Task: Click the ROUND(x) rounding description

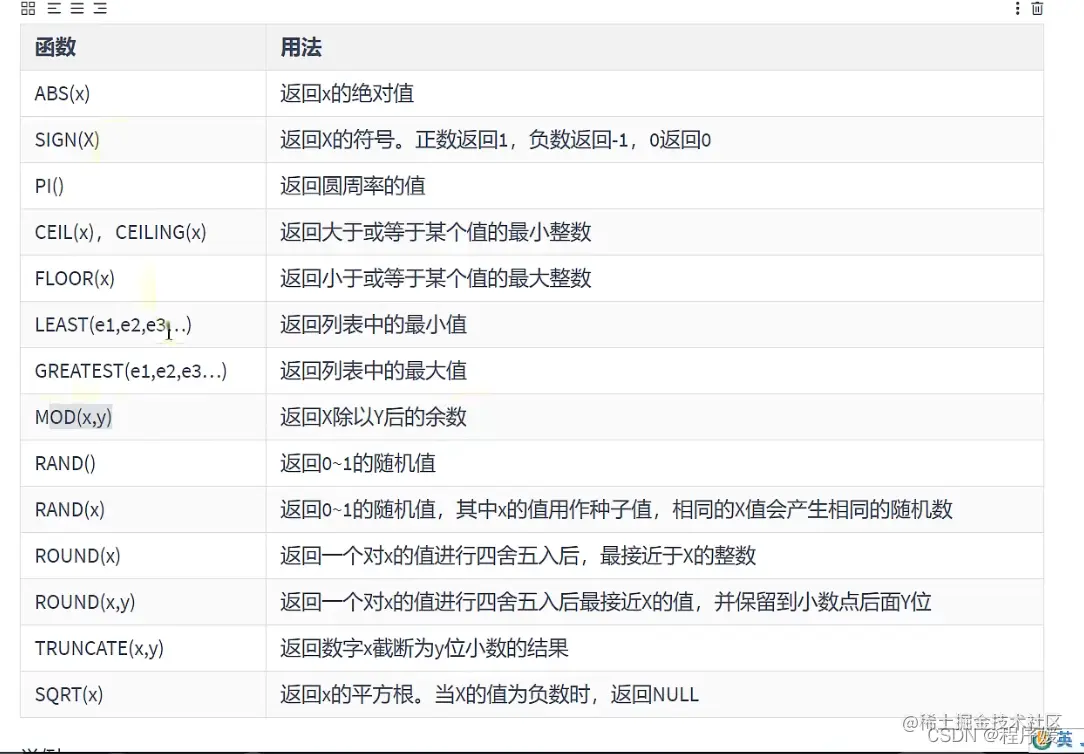Action: pyautogui.click(x=518, y=556)
